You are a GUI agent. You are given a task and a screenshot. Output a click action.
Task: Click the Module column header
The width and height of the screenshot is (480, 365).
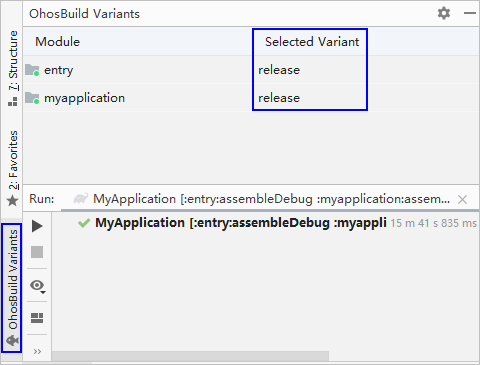[x=58, y=42]
